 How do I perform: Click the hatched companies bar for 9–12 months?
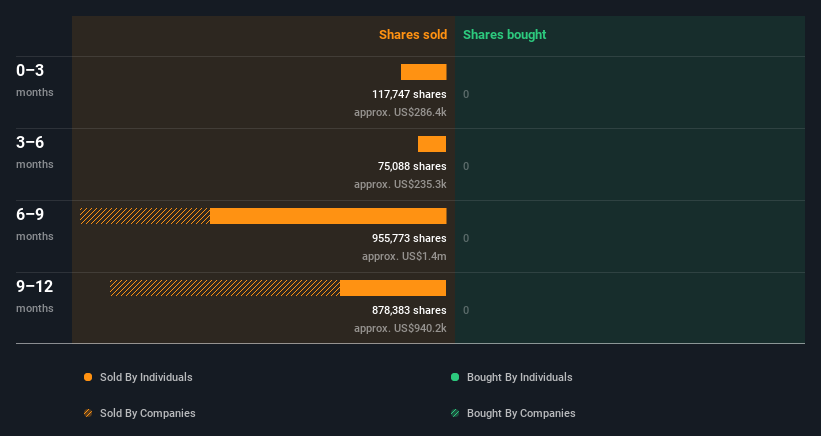click(x=225, y=288)
